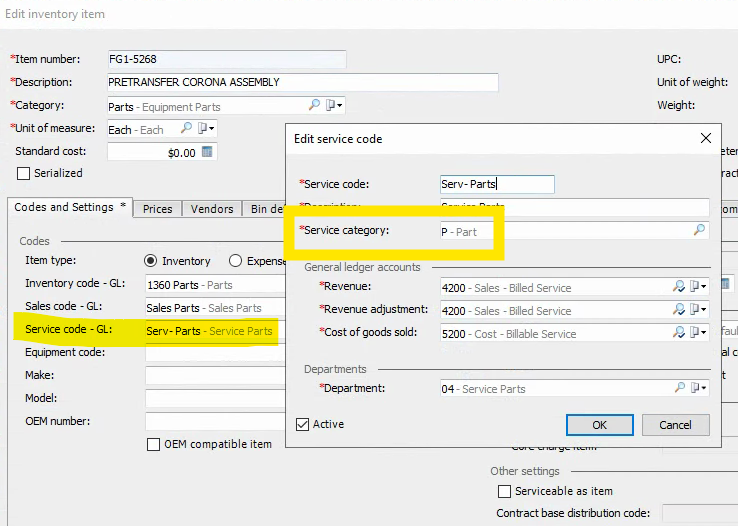Image resolution: width=738 pixels, height=526 pixels.
Task: Select the Codes and Settings tab
Action: (x=70, y=207)
